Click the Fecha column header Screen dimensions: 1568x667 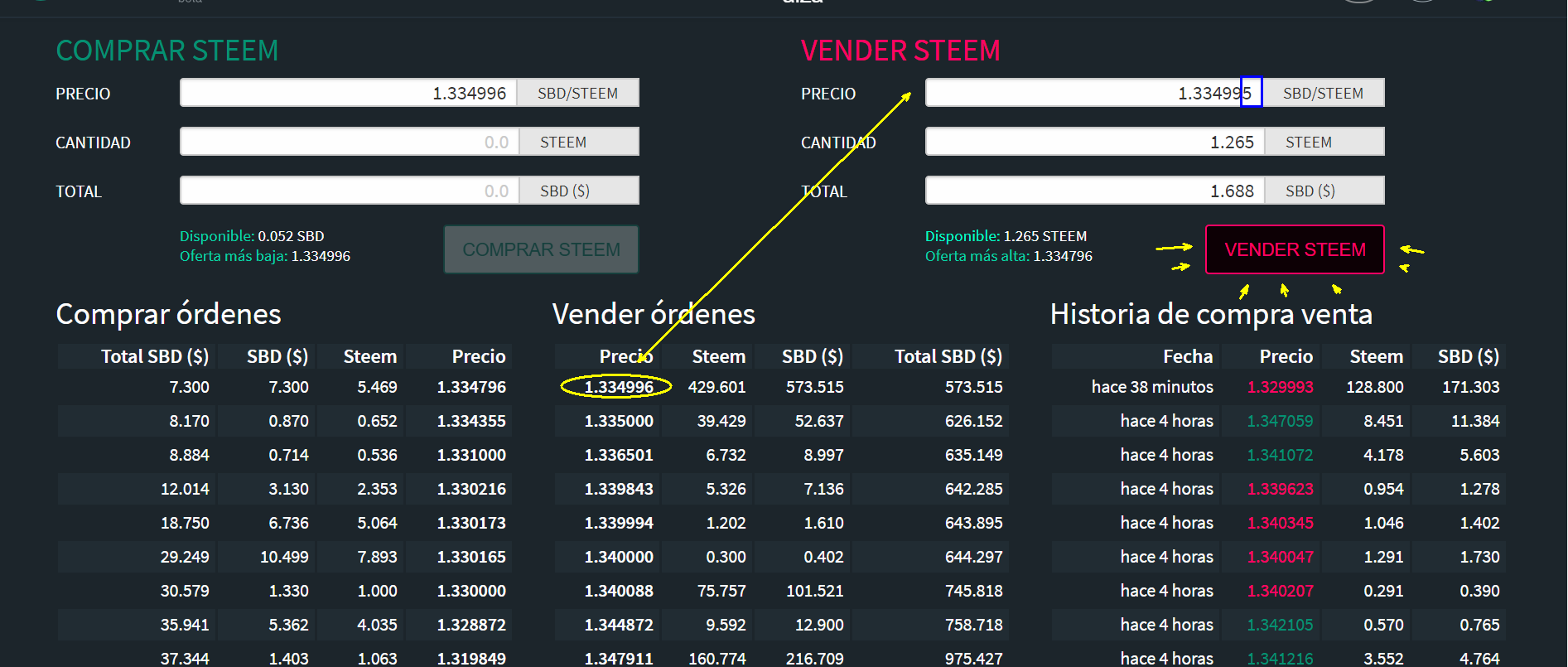coord(1187,356)
